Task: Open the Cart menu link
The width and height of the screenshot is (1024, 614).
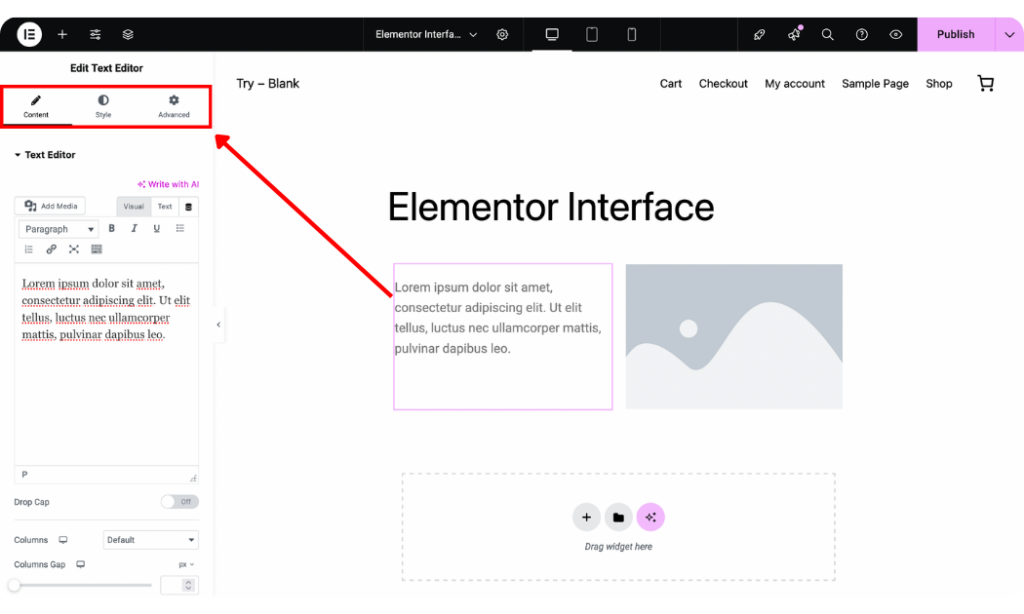Action: [x=671, y=84]
